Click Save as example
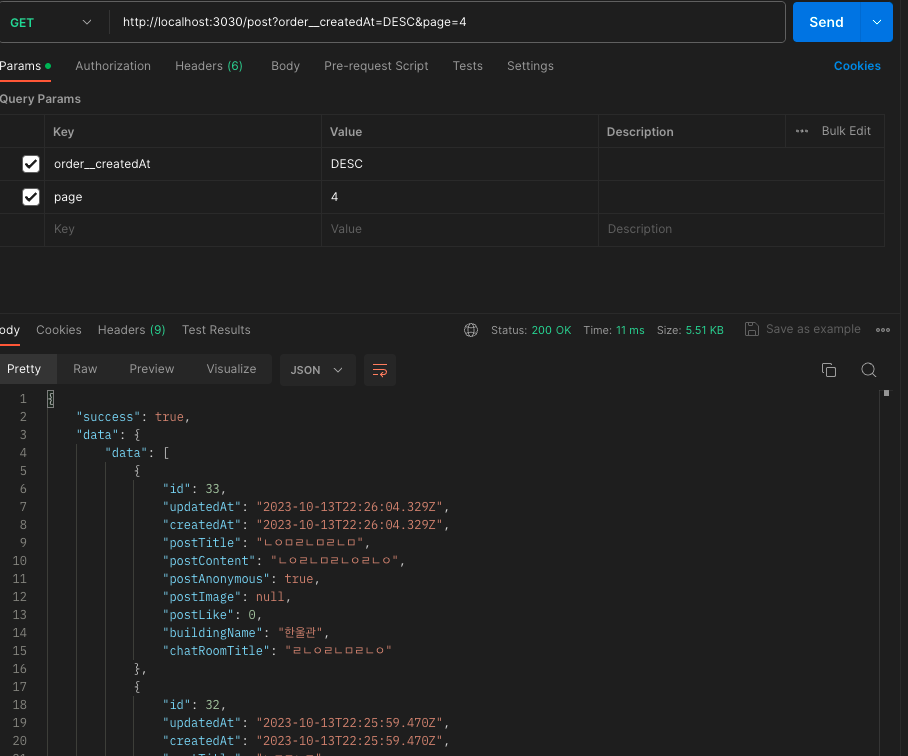The height and width of the screenshot is (756, 908). click(x=803, y=329)
